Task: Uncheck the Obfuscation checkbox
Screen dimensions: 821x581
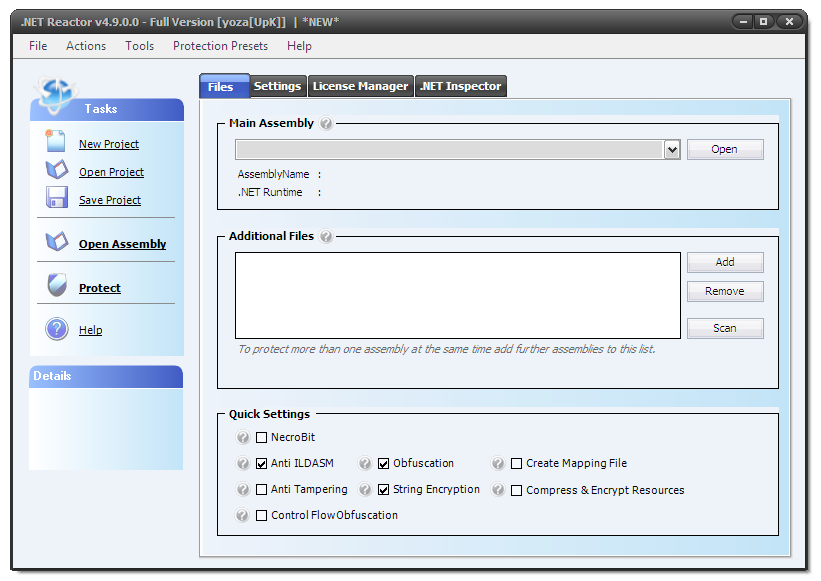Action: (384, 464)
